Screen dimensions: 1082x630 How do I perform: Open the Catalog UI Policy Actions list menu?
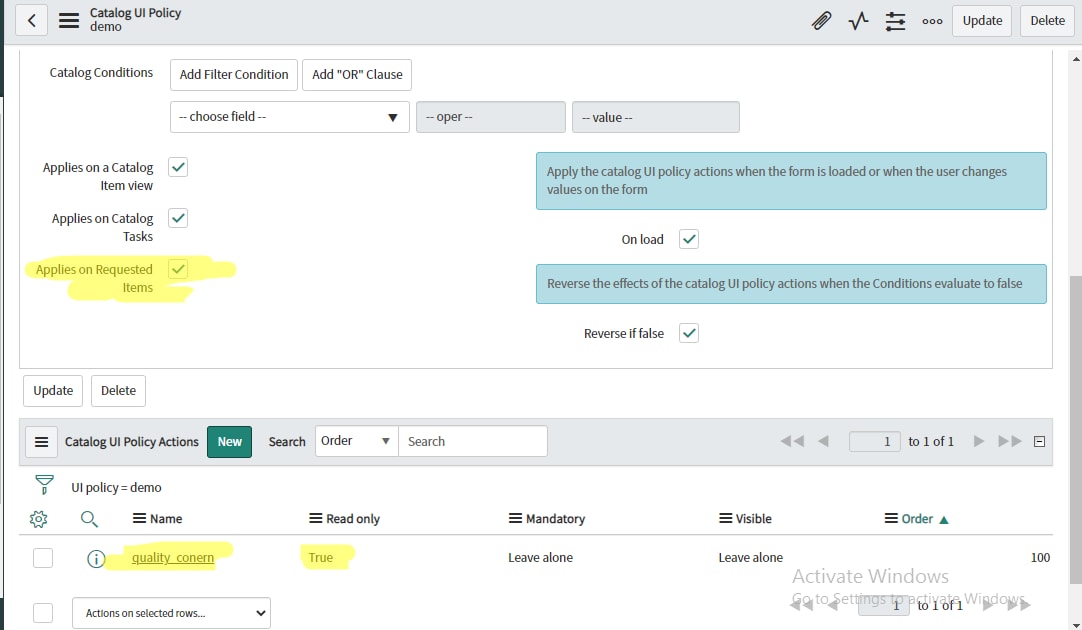41,440
